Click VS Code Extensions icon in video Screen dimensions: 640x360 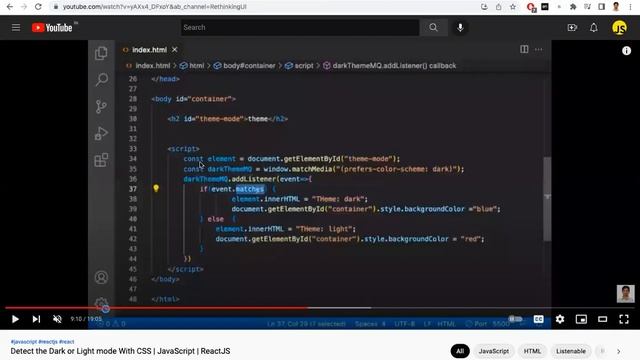coord(101,160)
